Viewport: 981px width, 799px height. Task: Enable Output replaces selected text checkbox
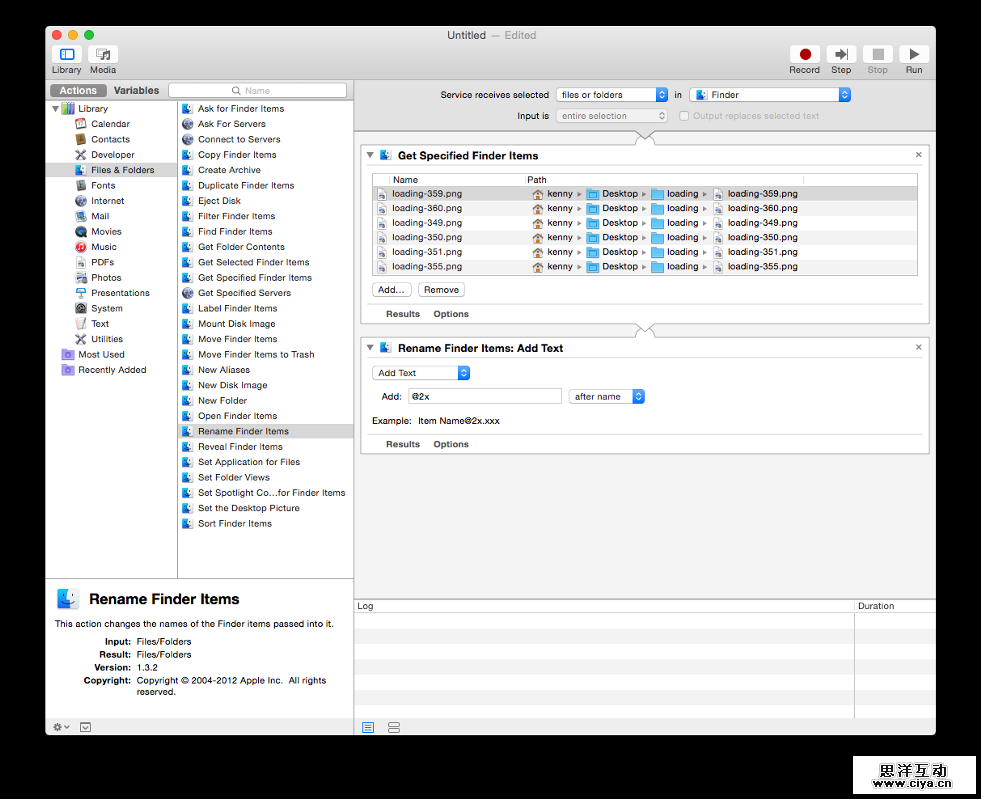pos(684,116)
